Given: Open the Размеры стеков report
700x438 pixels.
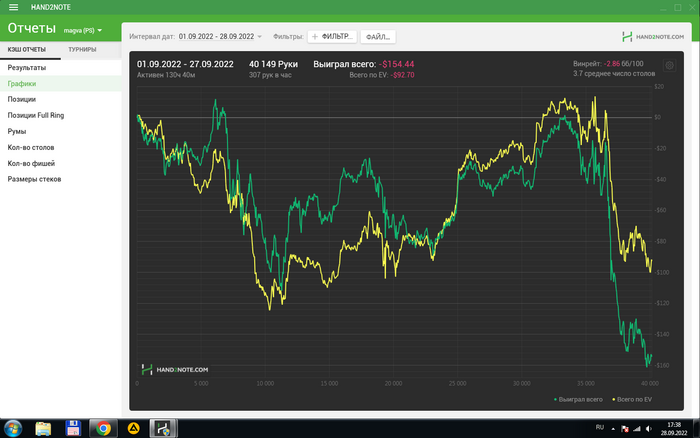Looking at the screenshot, I should 60,179.
